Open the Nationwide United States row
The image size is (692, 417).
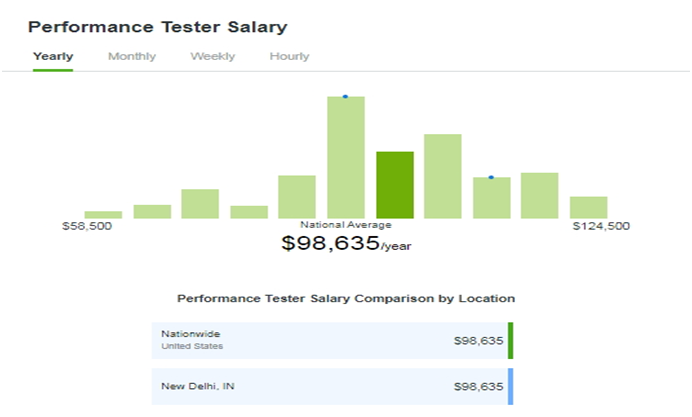[332, 341]
